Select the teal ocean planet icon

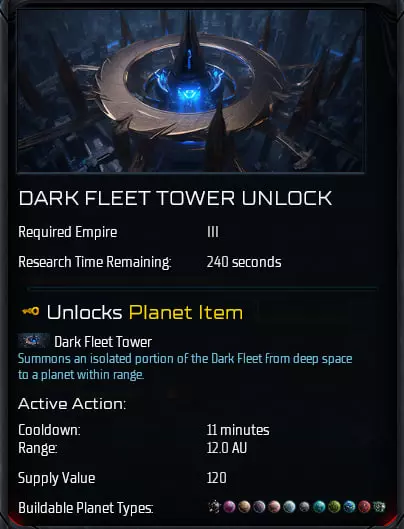(319, 506)
